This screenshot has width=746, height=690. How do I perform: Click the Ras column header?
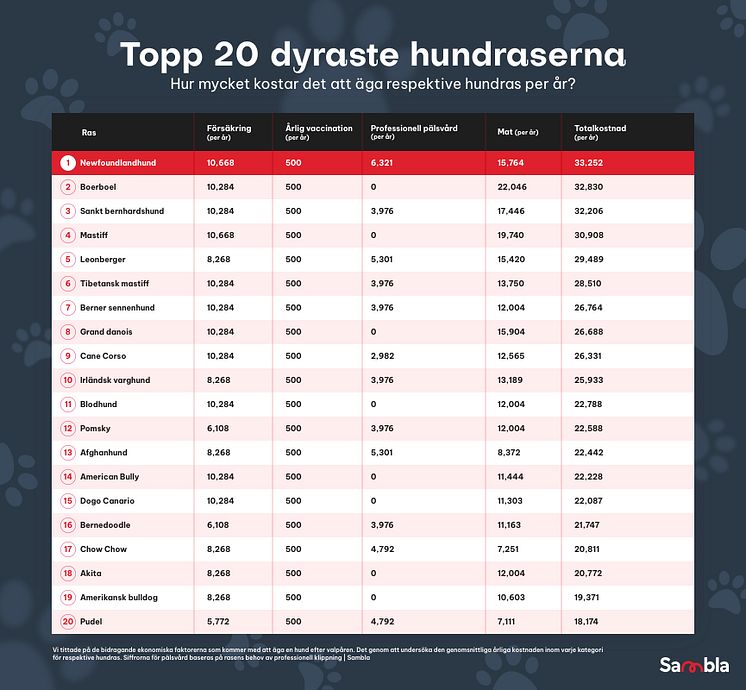click(89, 132)
